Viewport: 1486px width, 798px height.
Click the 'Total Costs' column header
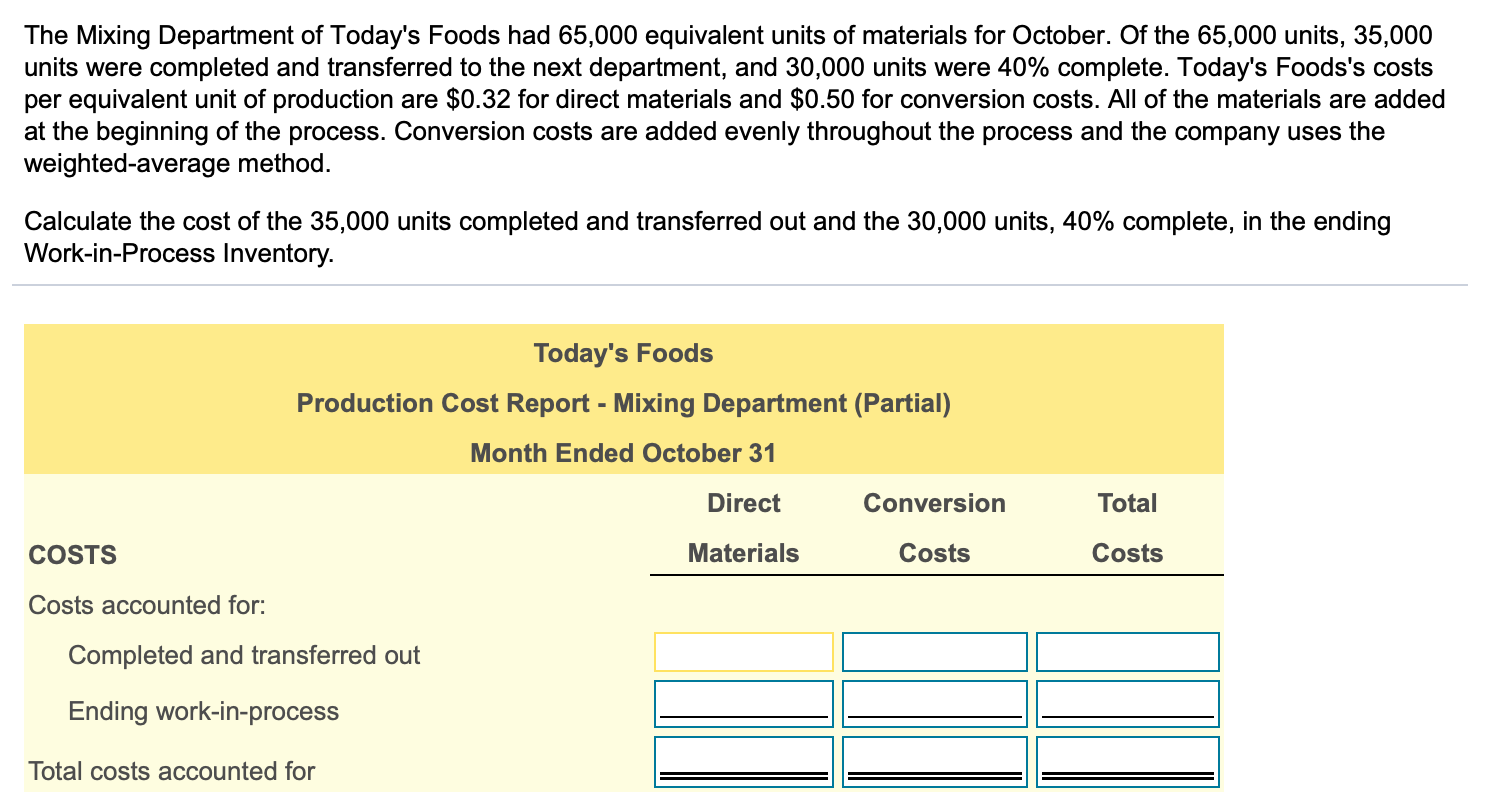pos(1127,528)
